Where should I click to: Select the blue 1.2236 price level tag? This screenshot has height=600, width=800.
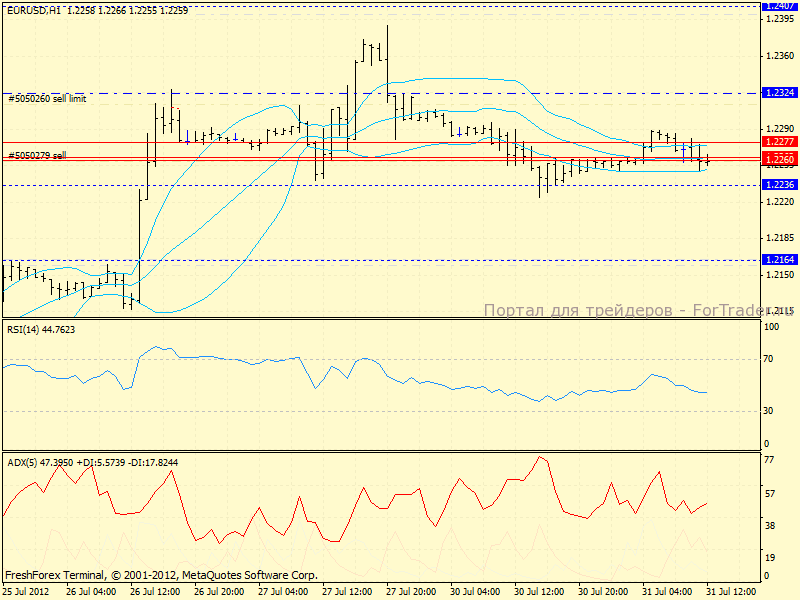click(778, 185)
